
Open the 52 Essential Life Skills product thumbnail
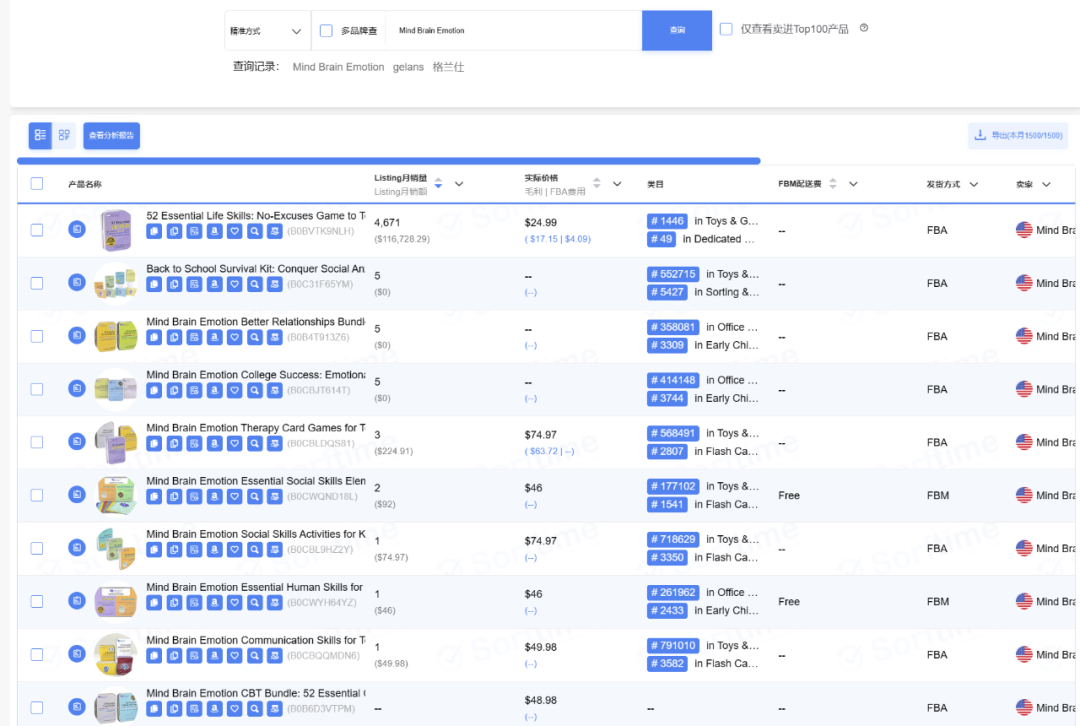coord(116,230)
